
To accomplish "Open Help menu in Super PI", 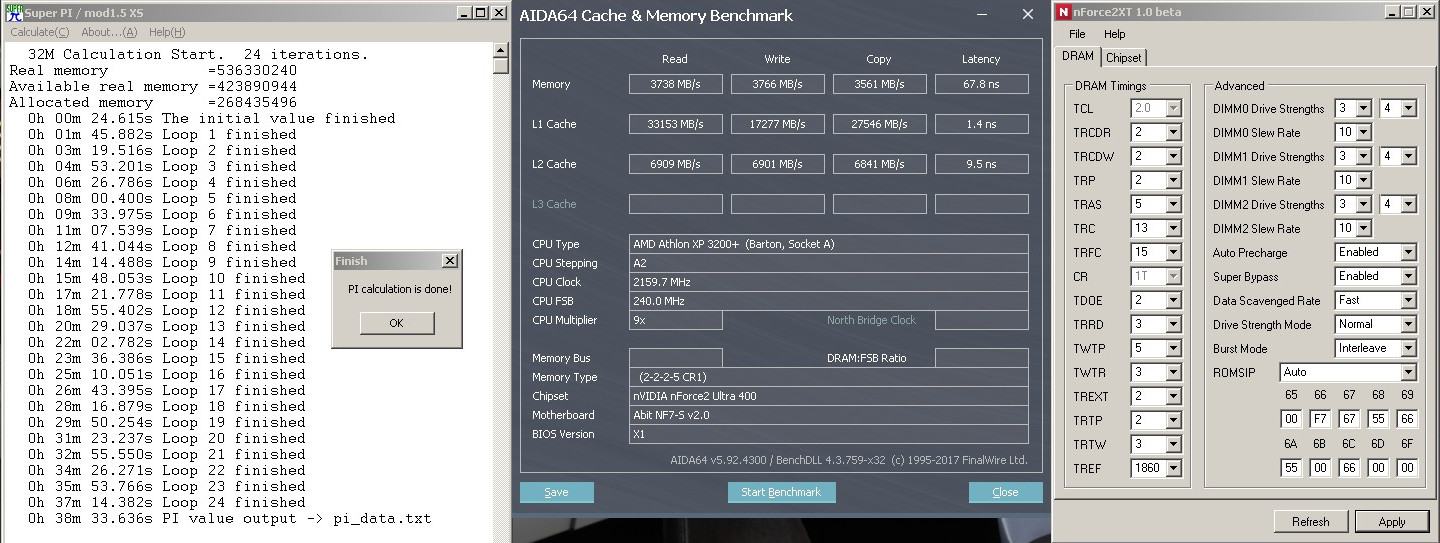I will click(166, 32).
